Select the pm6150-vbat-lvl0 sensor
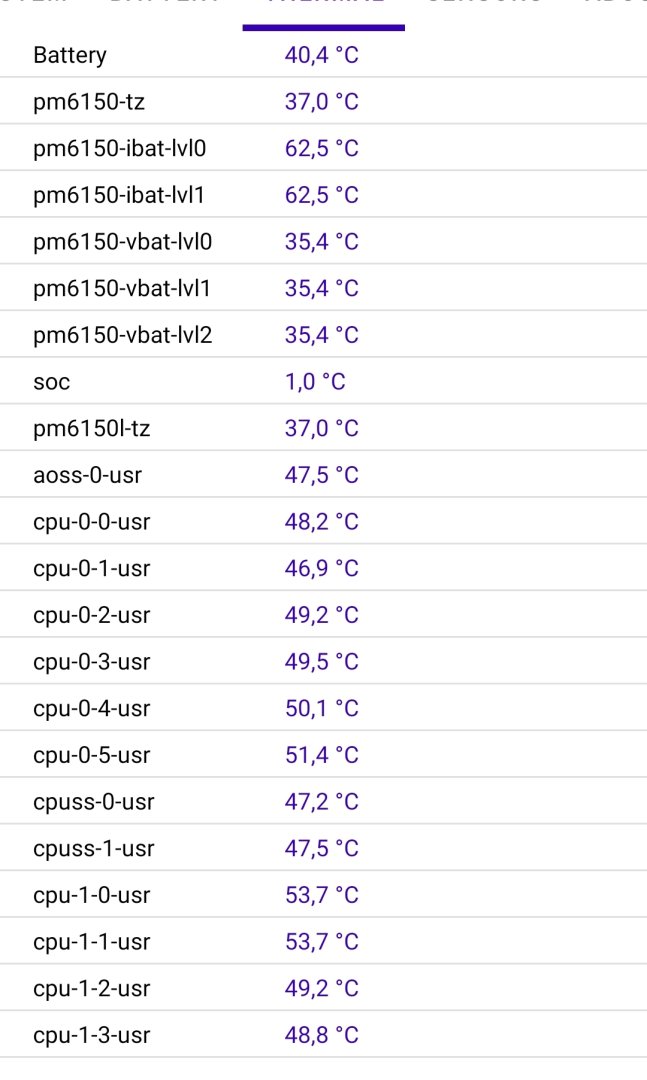This screenshot has height=1080, width=647. tap(122, 242)
